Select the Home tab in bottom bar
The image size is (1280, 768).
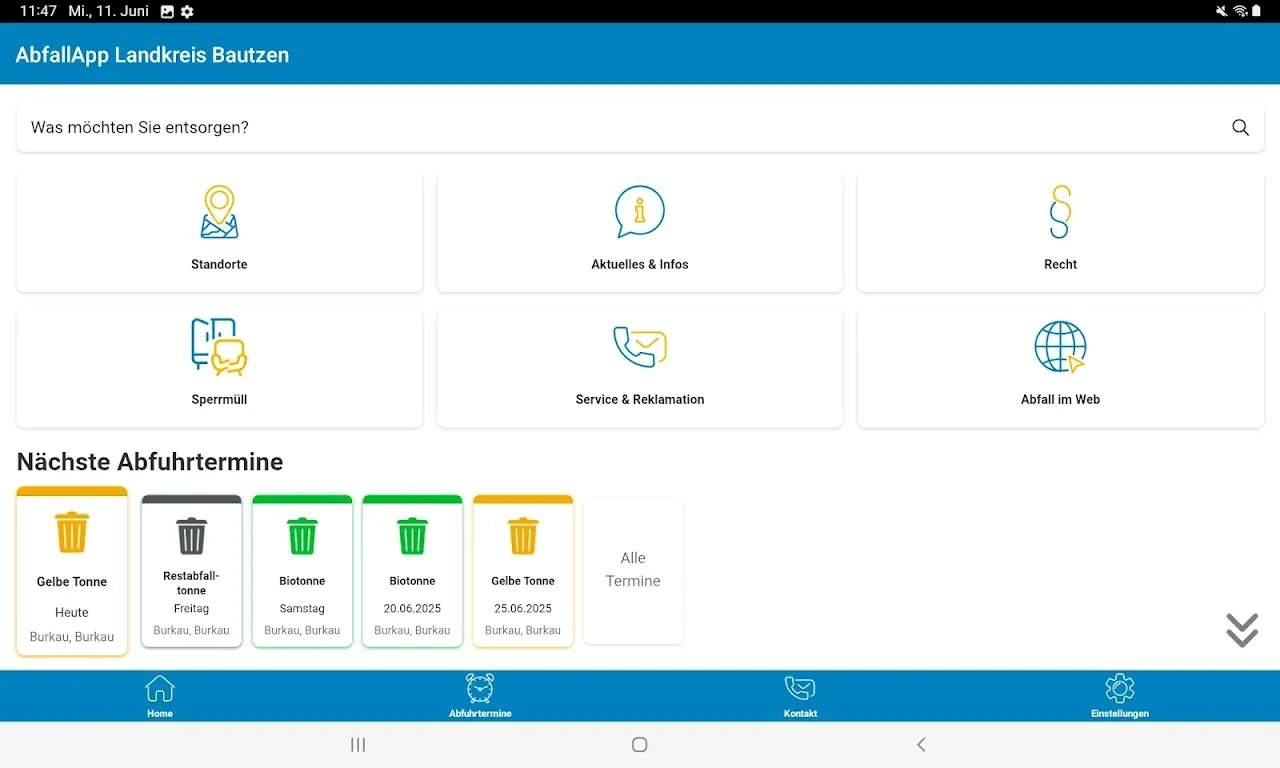click(160, 696)
